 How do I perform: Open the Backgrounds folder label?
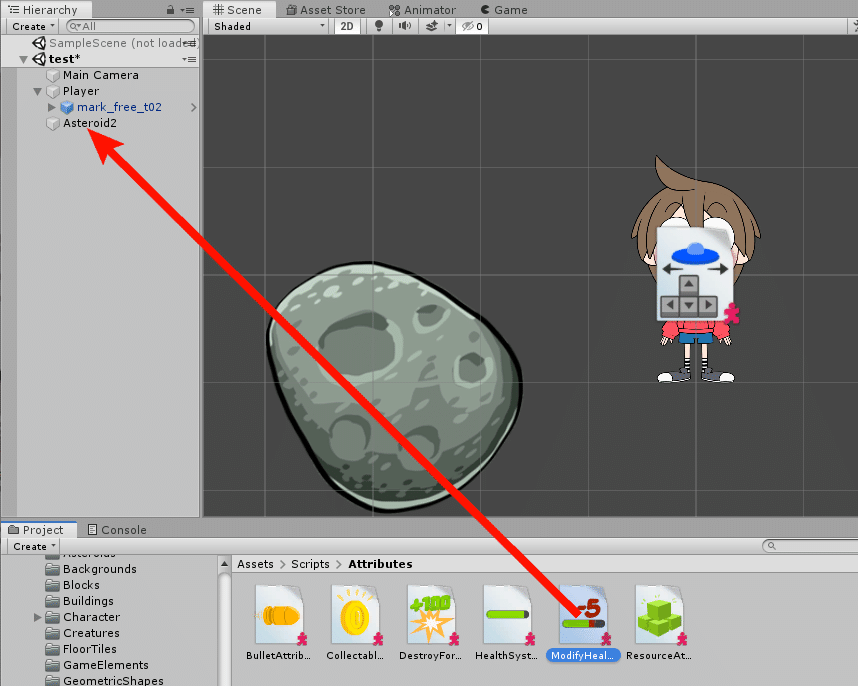(x=100, y=569)
